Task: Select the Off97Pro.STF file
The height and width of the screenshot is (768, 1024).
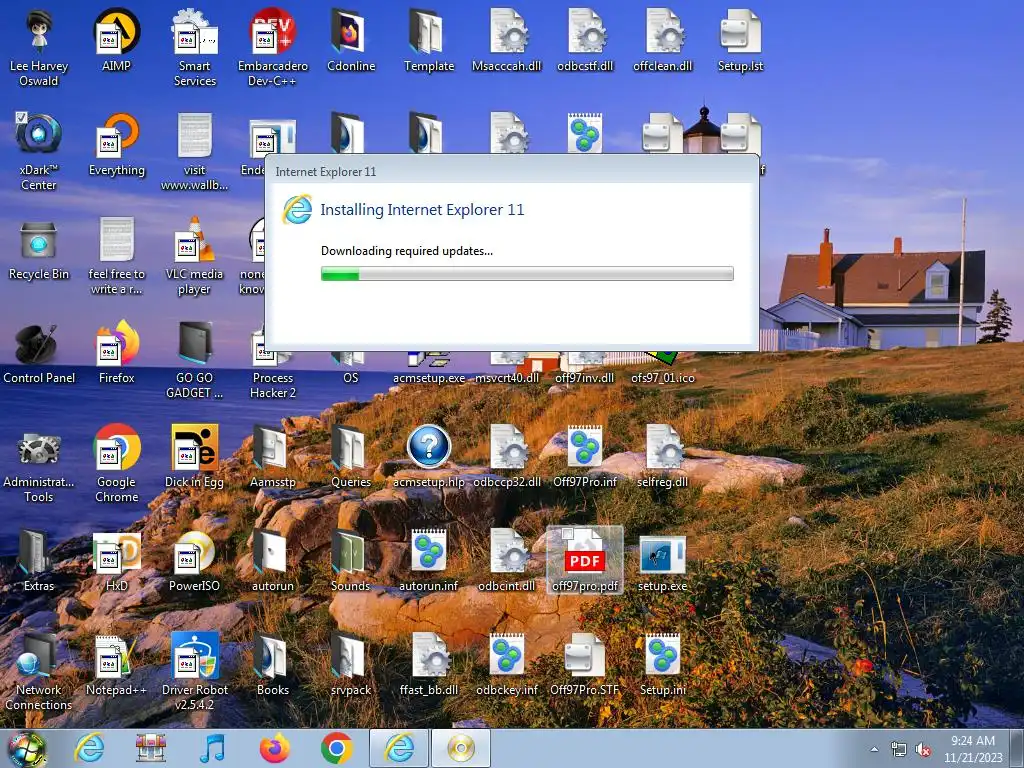Action: 584,665
